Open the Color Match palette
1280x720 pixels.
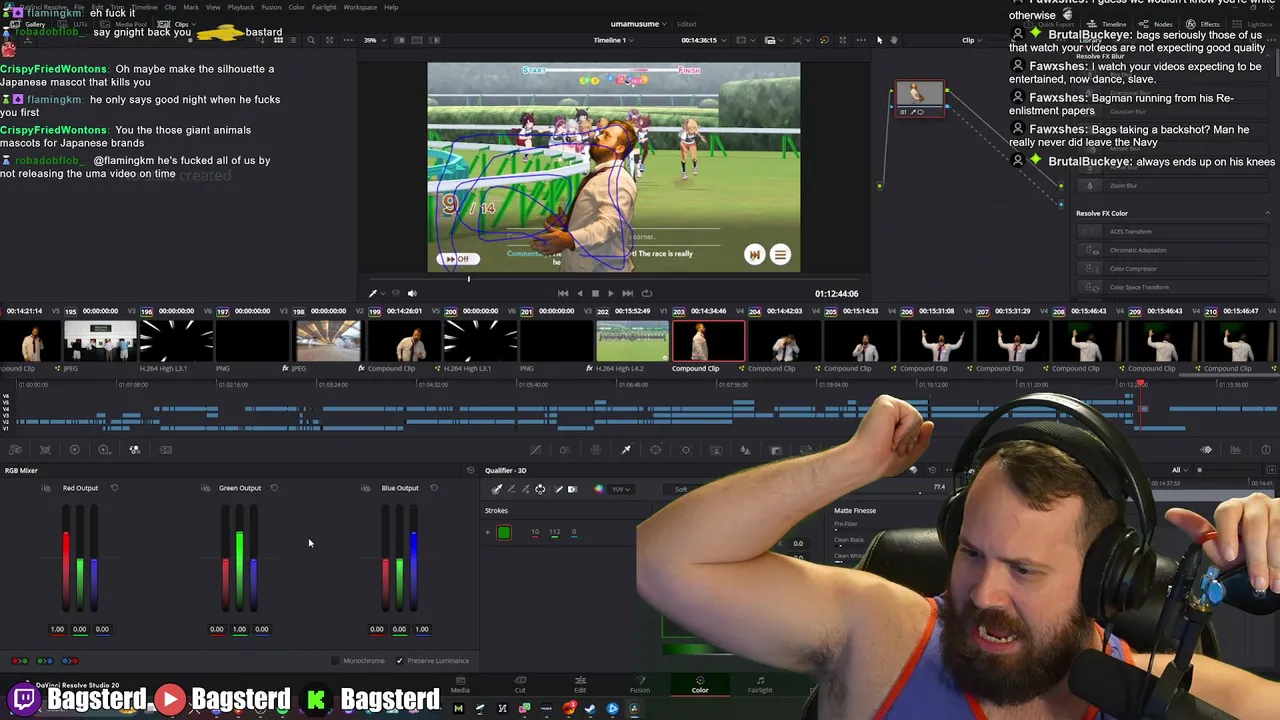pos(45,450)
